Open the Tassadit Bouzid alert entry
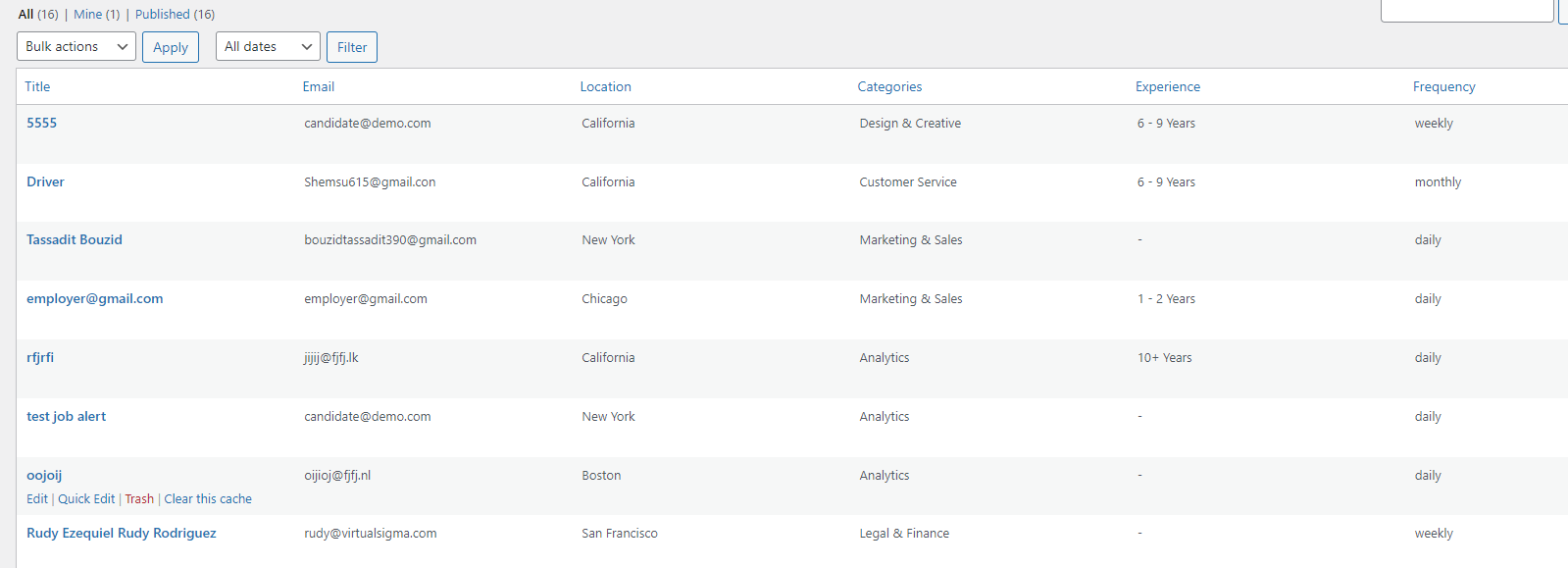1568x568 pixels. tap(75, 240)
